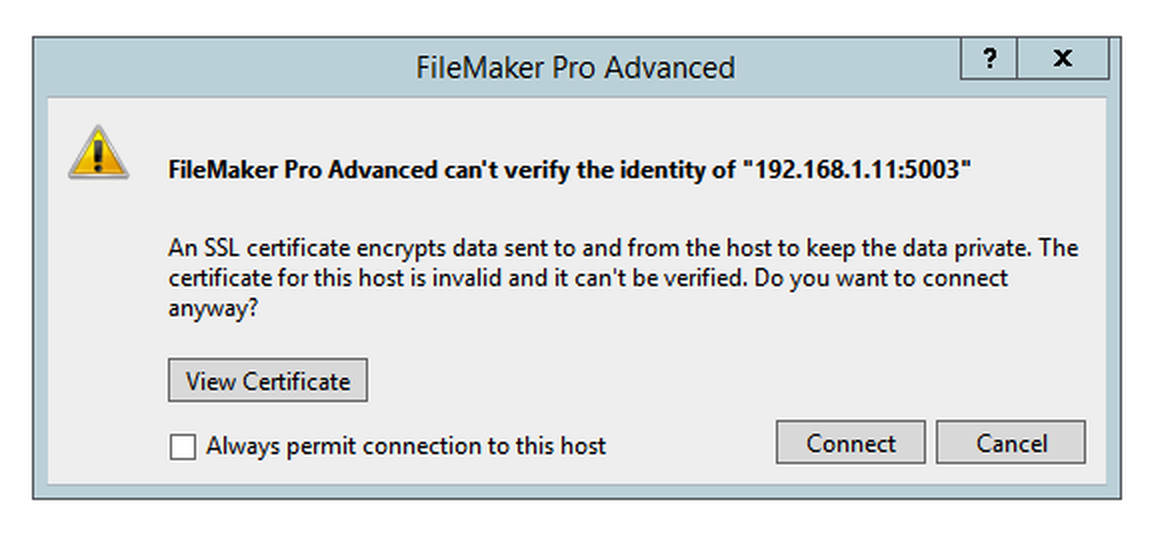Click the yellow warning triangle icon
The height and width of the screenshot is (546, 1156).
point(98,153)
